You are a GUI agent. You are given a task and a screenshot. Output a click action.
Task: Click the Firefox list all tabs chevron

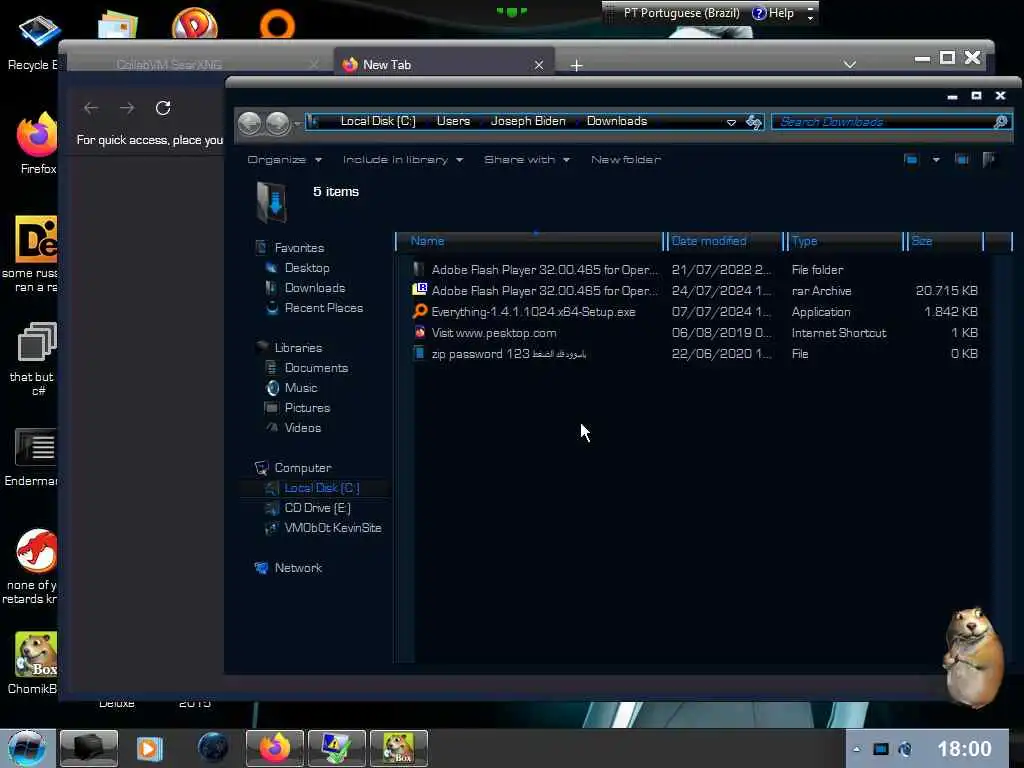pyautogui.click(x=850, y=64)
